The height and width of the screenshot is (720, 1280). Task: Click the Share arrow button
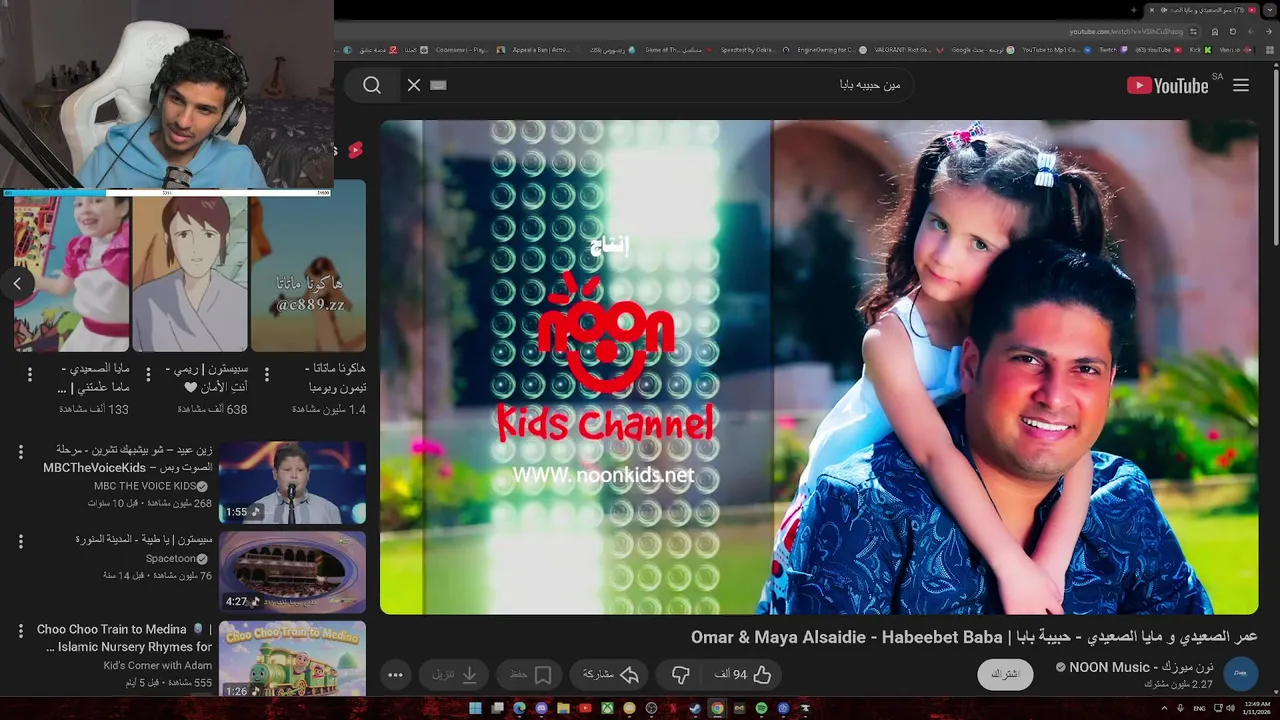611,675
